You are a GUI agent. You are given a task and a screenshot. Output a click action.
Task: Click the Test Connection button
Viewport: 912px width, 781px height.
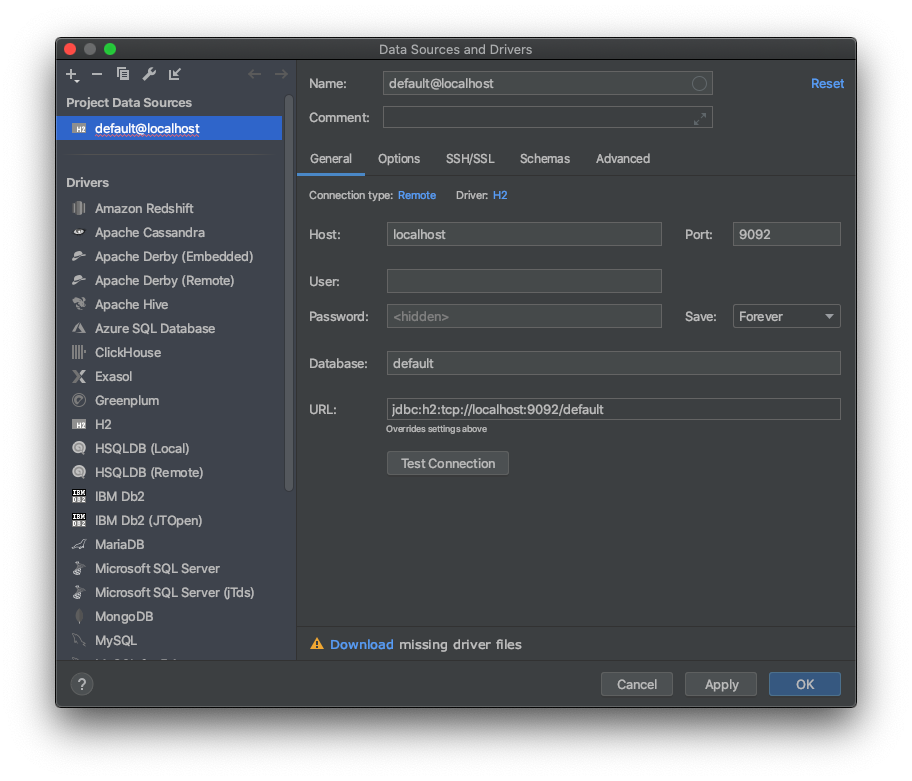point(448,463)
